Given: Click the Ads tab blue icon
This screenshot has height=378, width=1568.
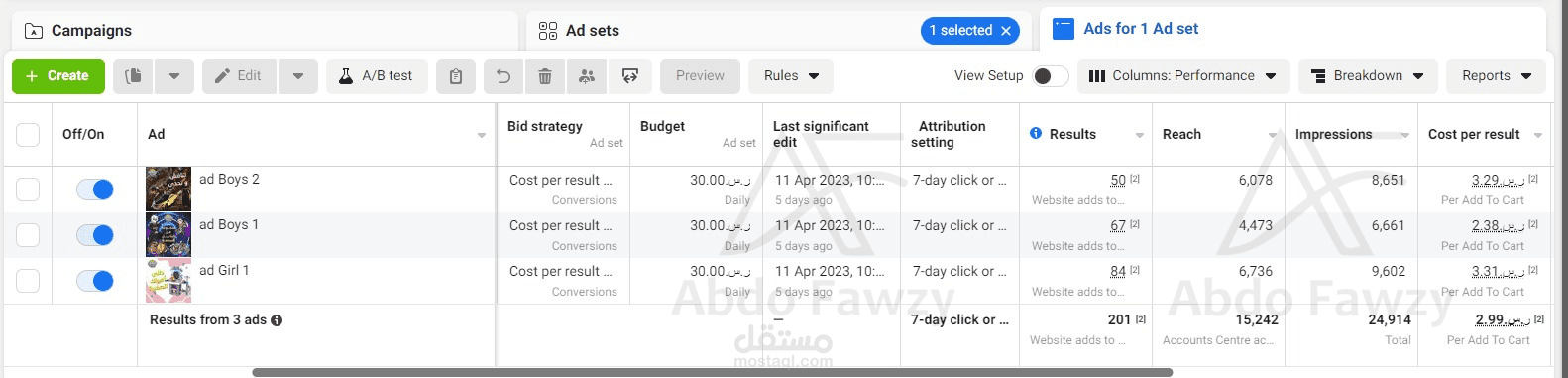Looking at the screenshot, I should [1063, 29].
